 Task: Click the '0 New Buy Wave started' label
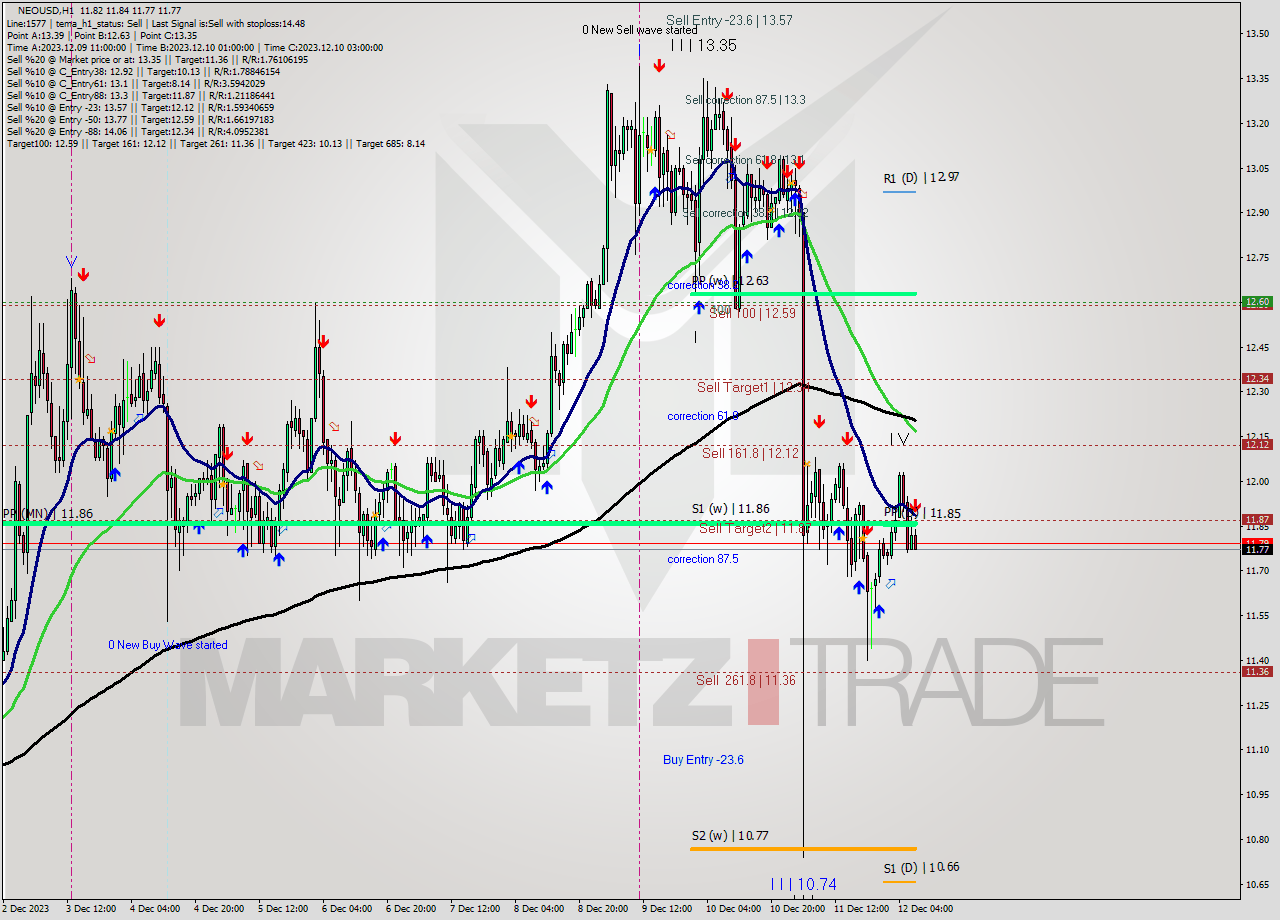[x=168, y=645]
